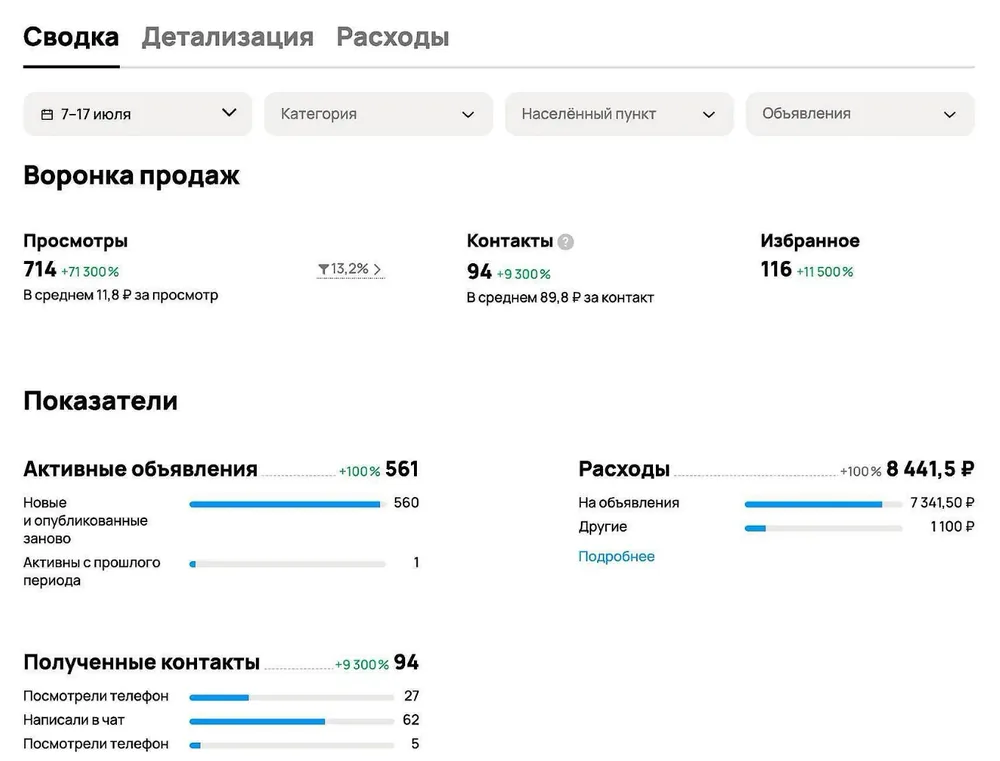Image resolution: width=1000 pixels, height=761 pixels.
Task: Expand the Населённый пункт dropdown
Action: (619, 114)
